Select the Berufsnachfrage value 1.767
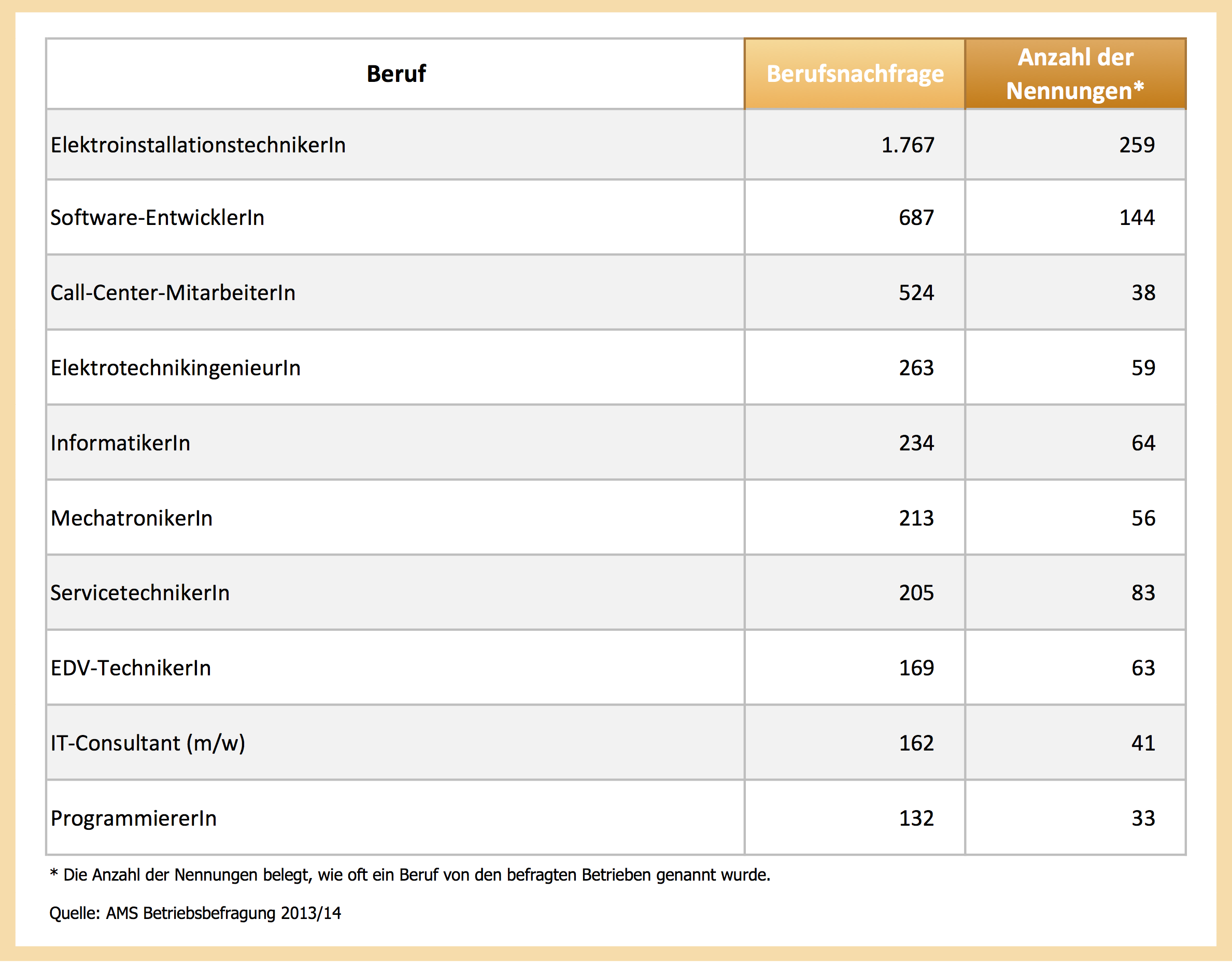Screen dimensions: 1232x962 (908, 145)
